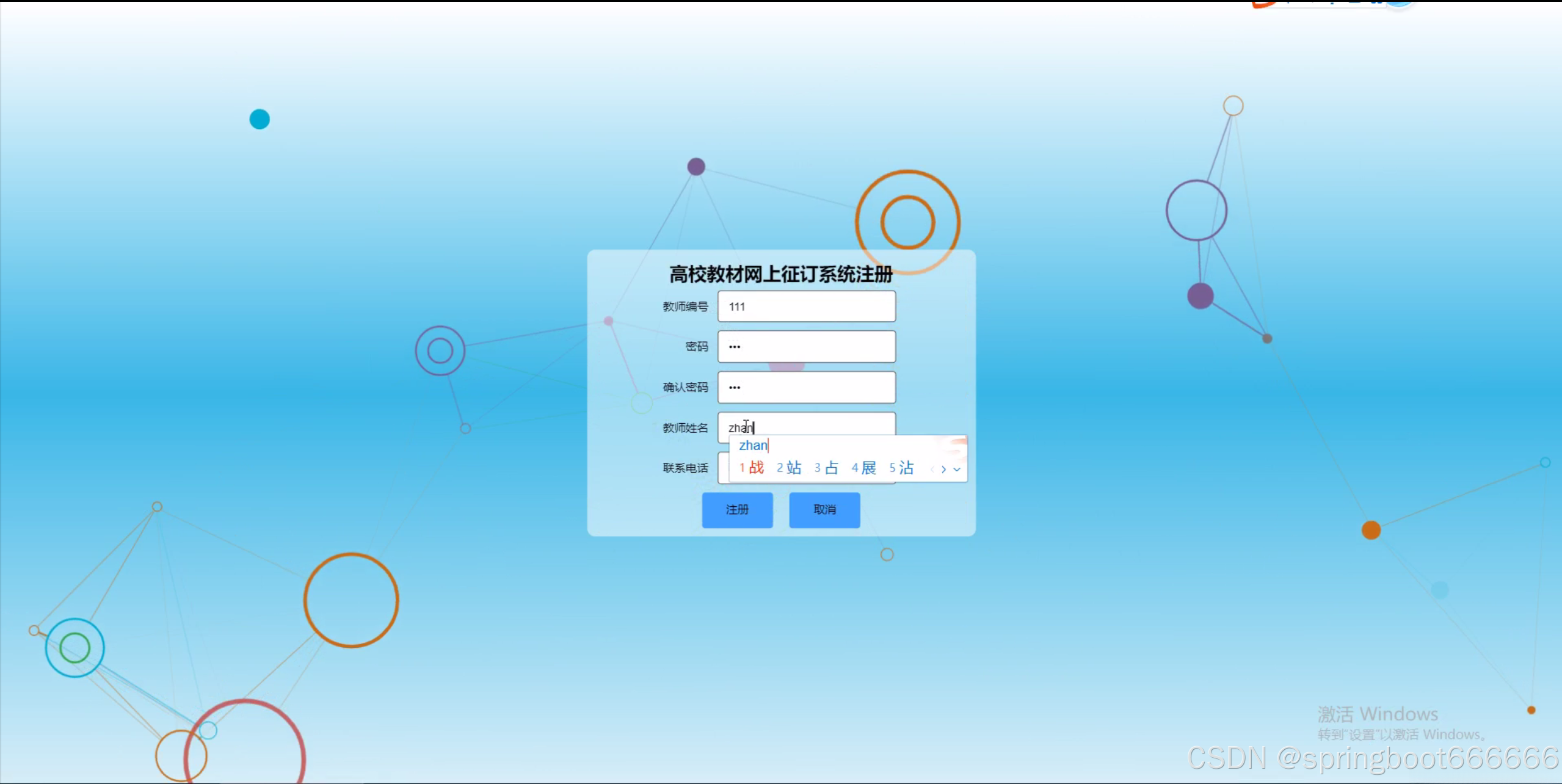Click the 教师编号 label text

click(685, 307)
